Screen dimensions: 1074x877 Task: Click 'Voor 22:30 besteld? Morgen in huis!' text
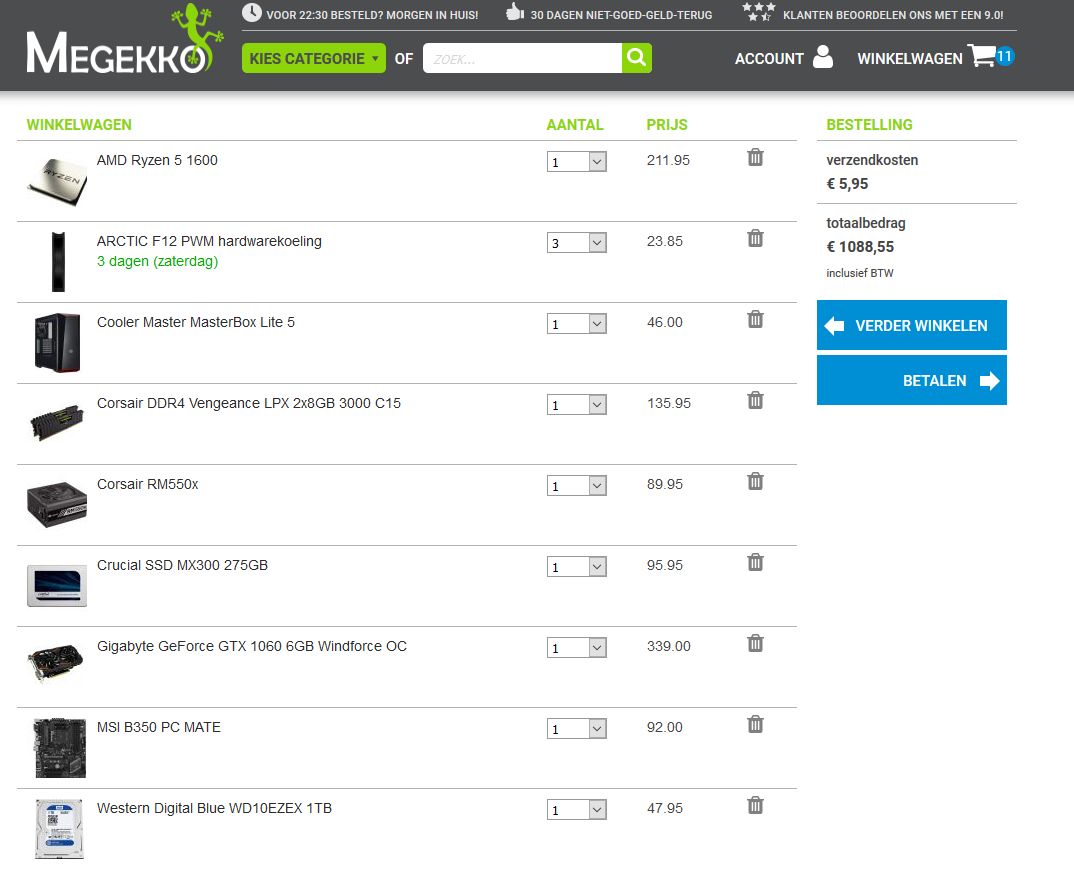coord(372,15)
